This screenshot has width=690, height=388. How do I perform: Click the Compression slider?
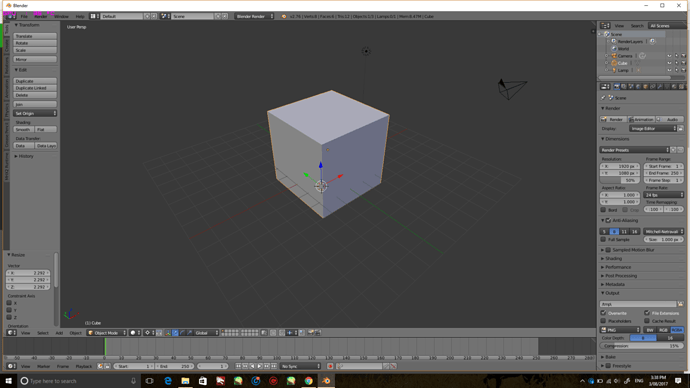coord(642,346)
